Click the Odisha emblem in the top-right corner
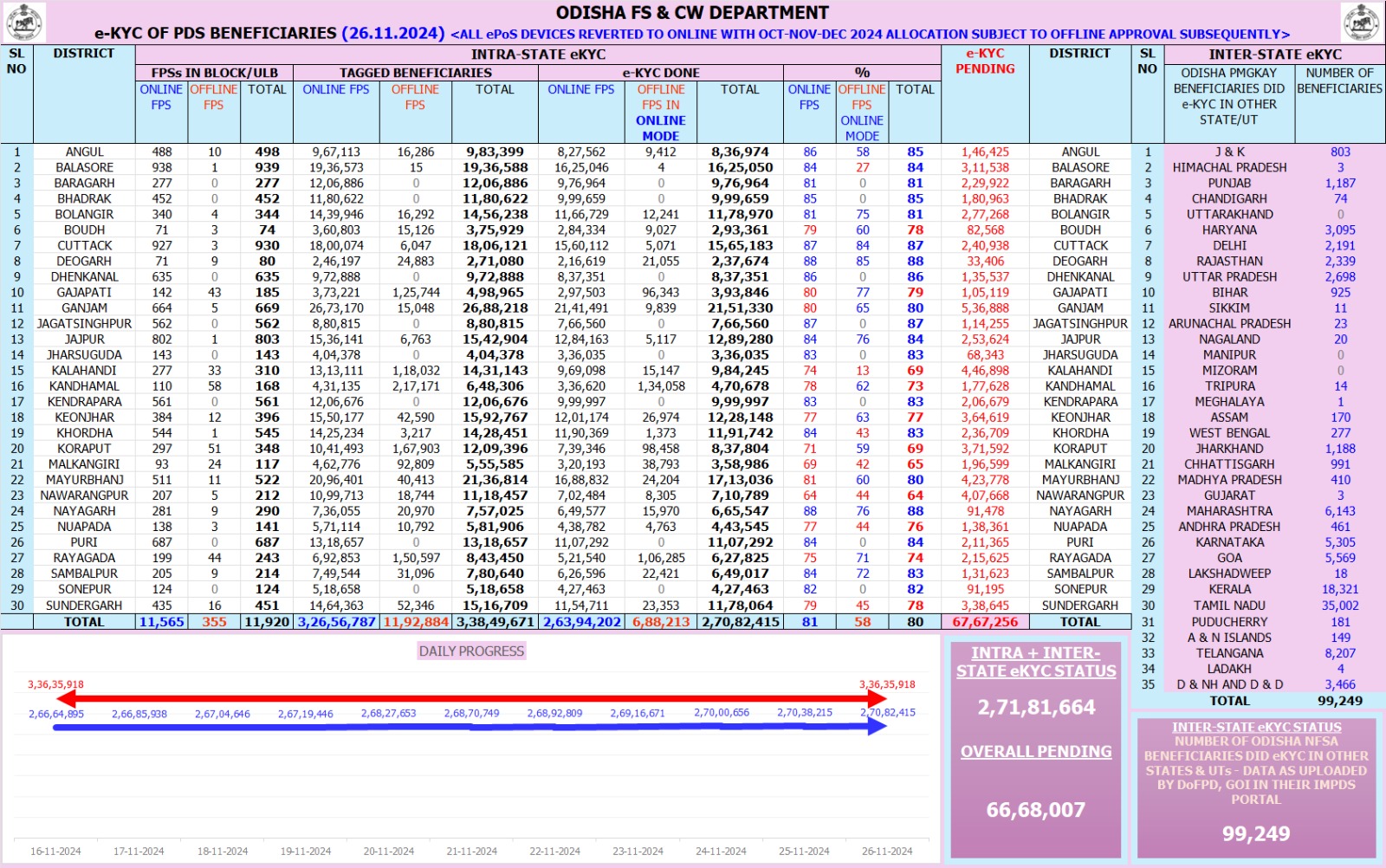The height and width of the screenshot is (868, 1386). click(x=1361, y=22)
